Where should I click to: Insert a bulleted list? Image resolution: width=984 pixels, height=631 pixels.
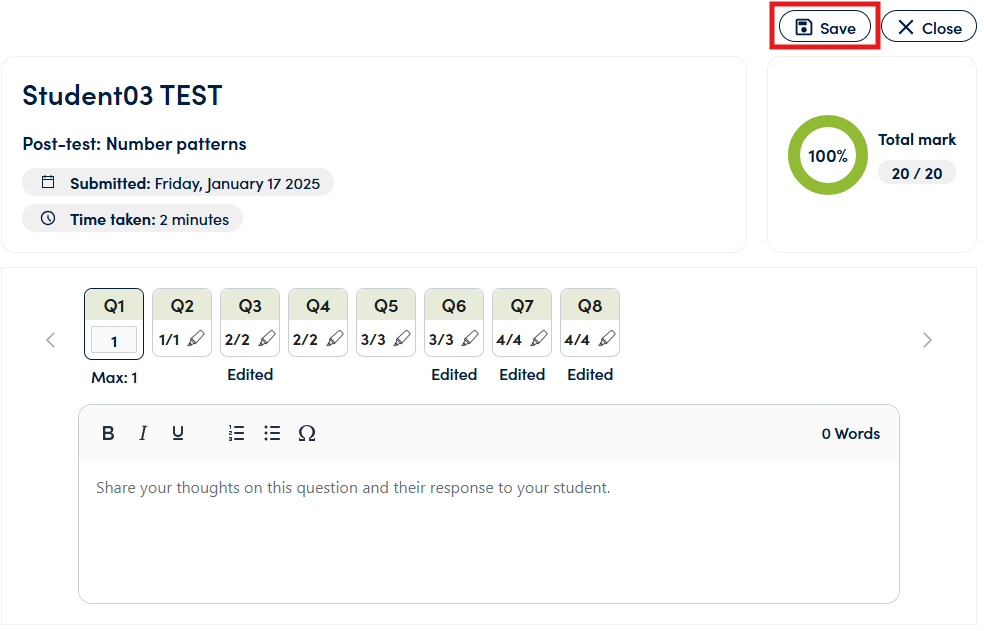(x=272, y=433)
